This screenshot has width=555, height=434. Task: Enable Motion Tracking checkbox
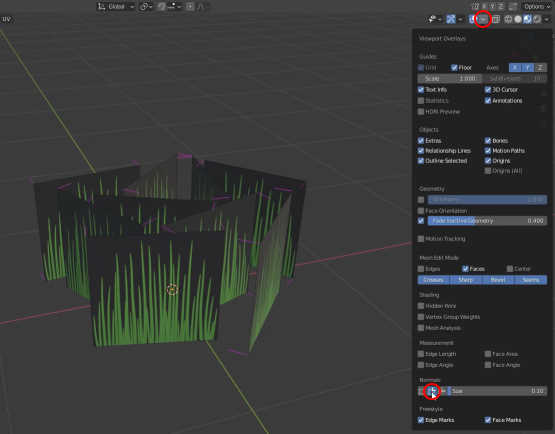click(x=421, y=239)
